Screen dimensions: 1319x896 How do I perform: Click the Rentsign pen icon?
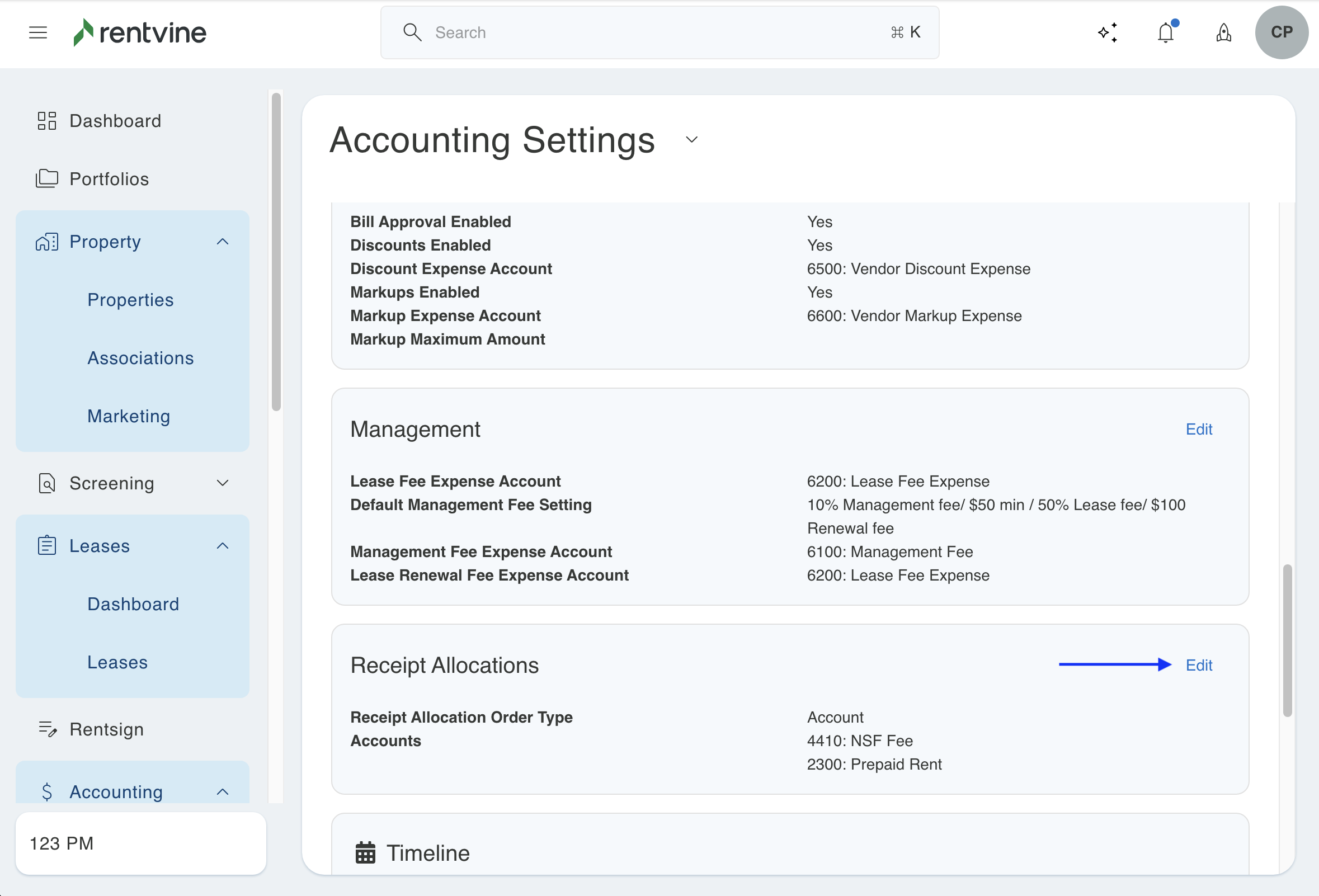[x=47, y=729]
